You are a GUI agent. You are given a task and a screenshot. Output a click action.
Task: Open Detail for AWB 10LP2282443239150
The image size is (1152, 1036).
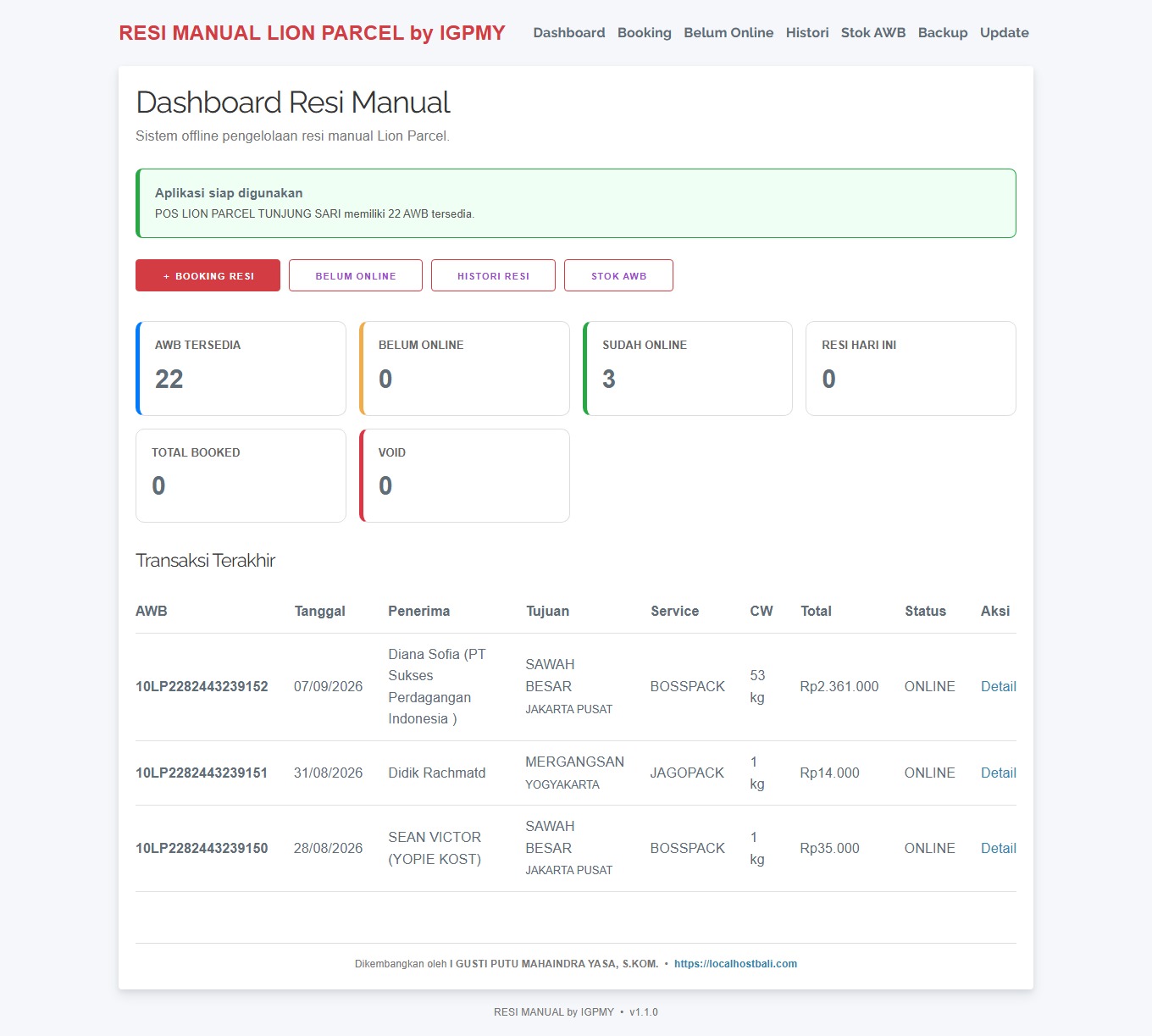[998, 848]
